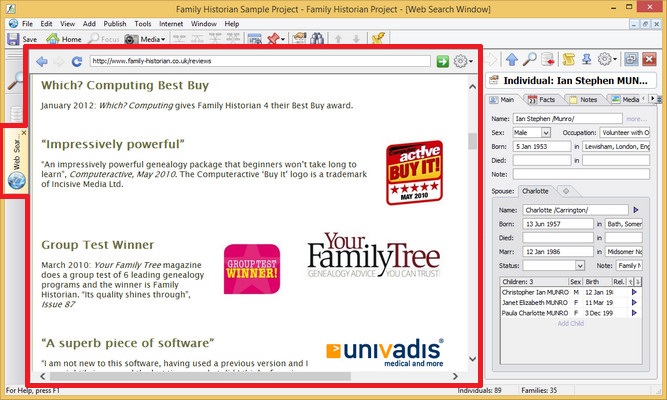Switch to the Notes tab

[x=584, y=100]
